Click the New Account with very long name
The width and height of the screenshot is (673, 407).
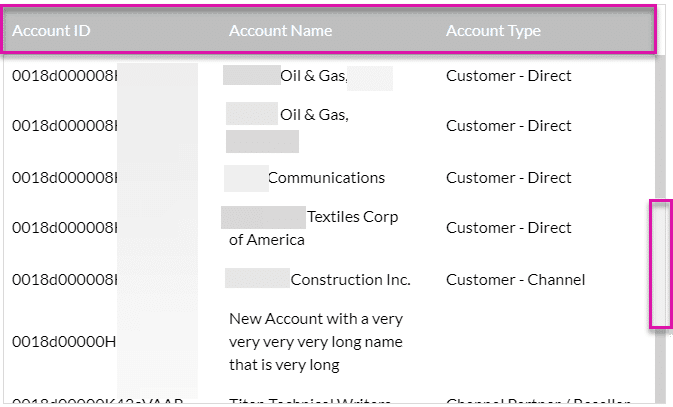pyautogui.click(x=315, y=341)
